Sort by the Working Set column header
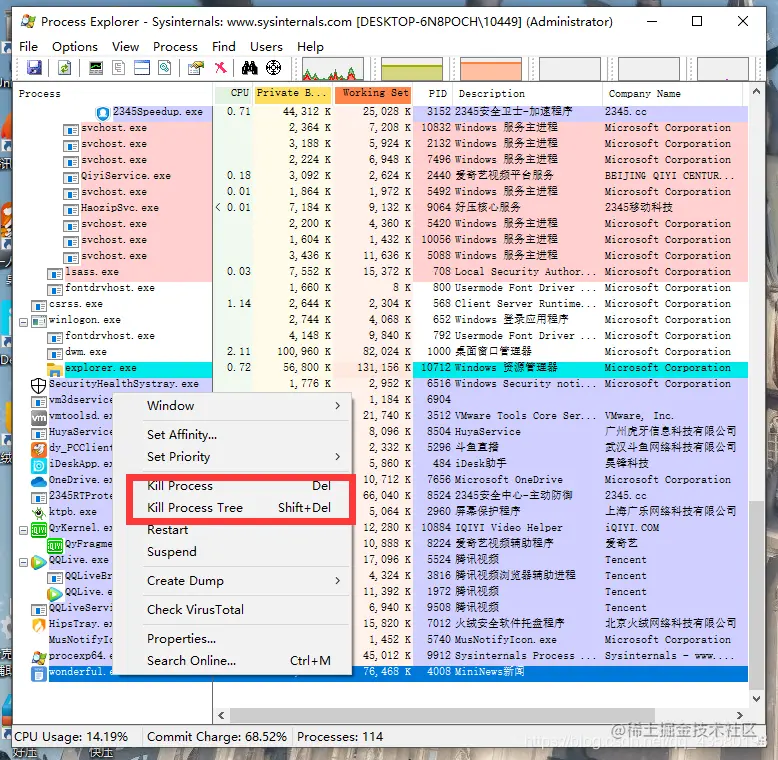 (x=373, y=94)
